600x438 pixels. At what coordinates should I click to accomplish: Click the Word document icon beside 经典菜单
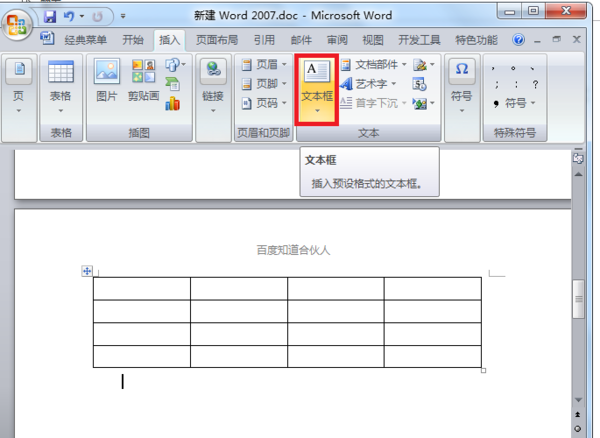point(47,39)
